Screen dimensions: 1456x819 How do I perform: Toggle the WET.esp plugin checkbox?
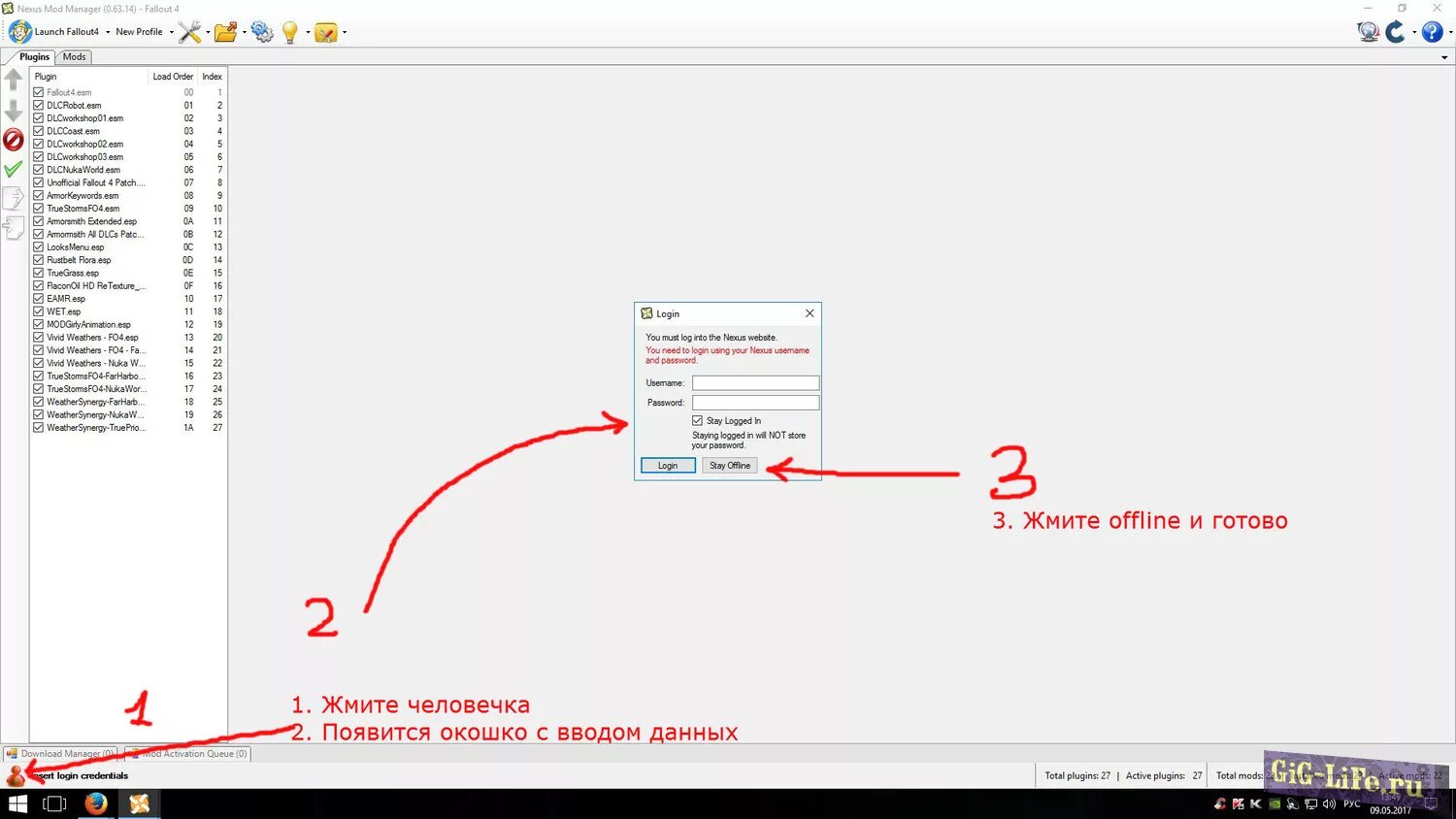click(x=39, y=311)
